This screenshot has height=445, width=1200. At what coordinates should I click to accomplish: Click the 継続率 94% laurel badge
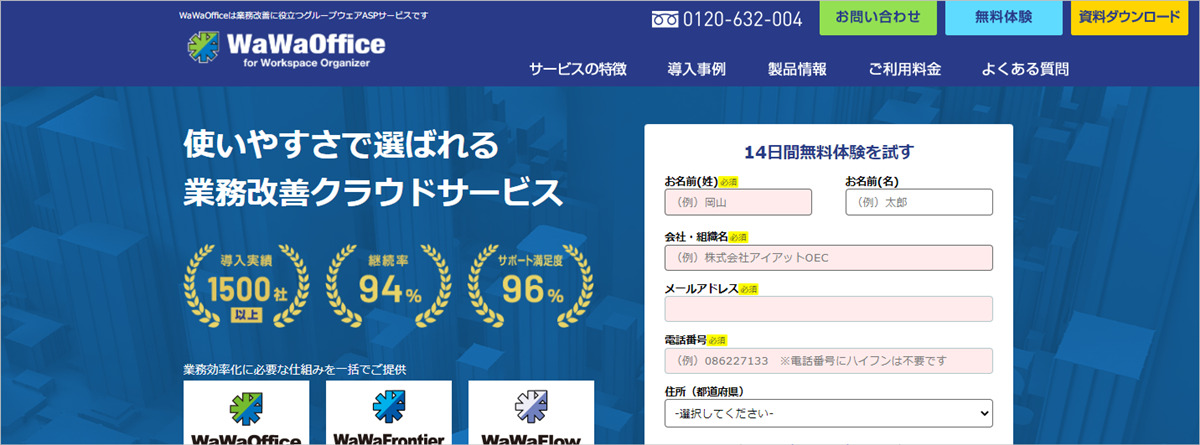390,285
